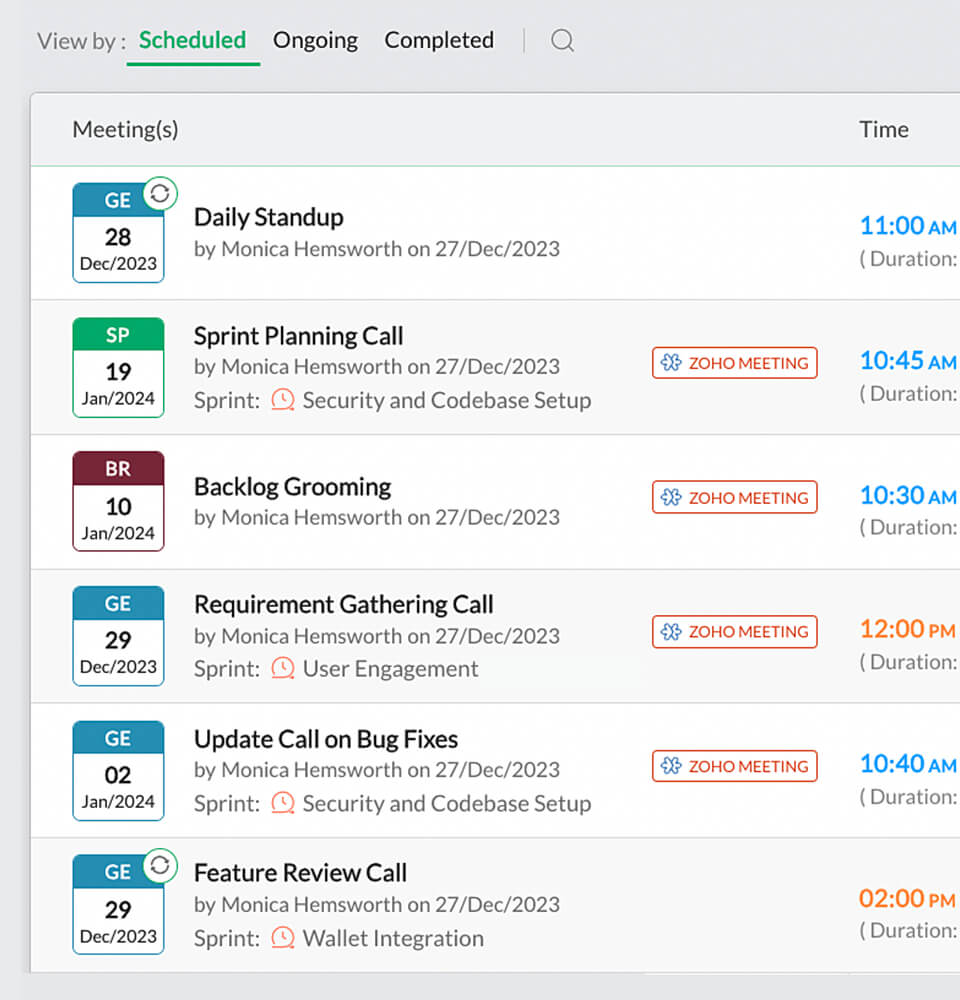Open Zoho Meeting badge for Backlog Grooming
Screen dimensions: 960x1000
point(734,497)
